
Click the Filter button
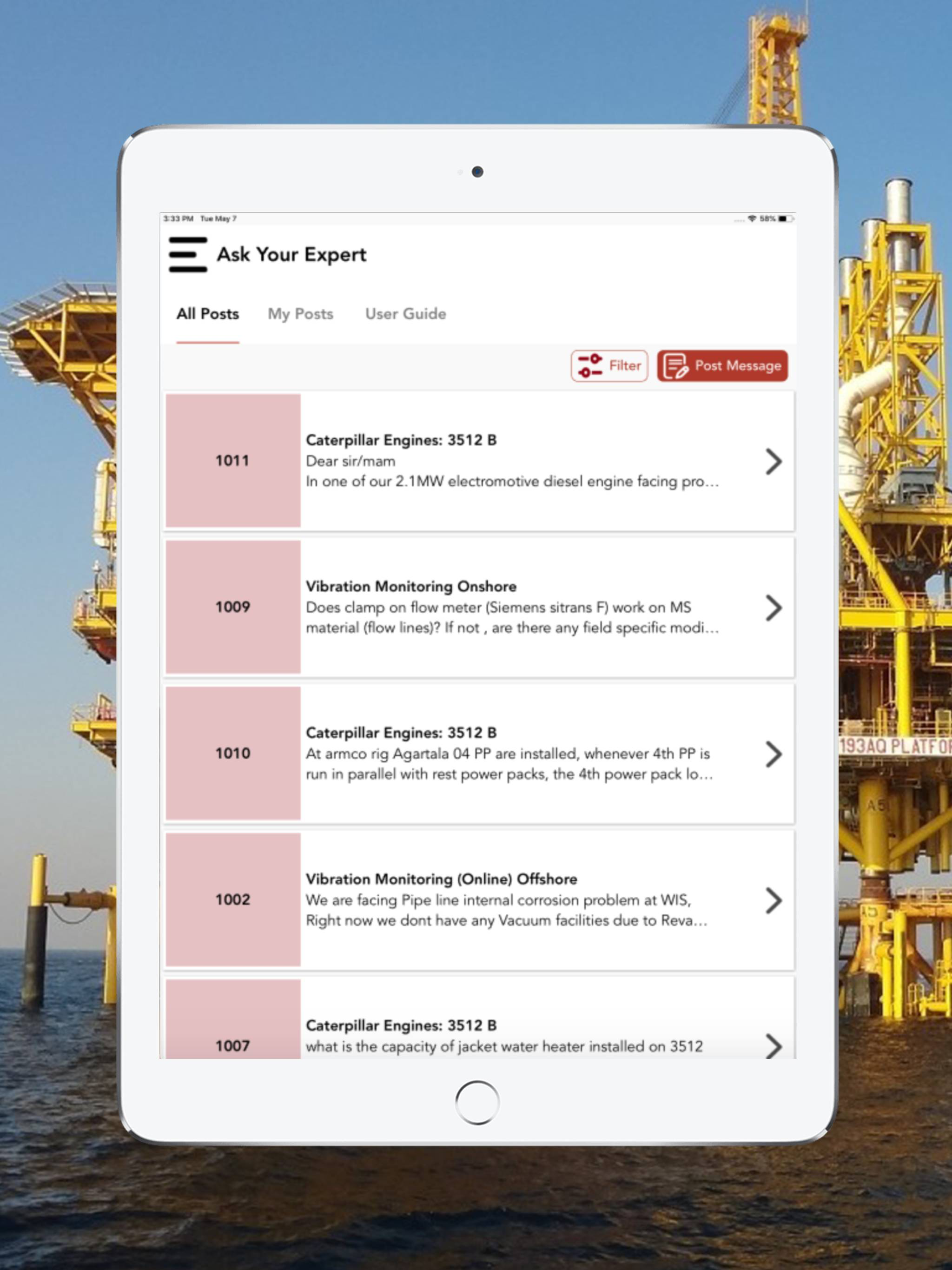(609, 366)
